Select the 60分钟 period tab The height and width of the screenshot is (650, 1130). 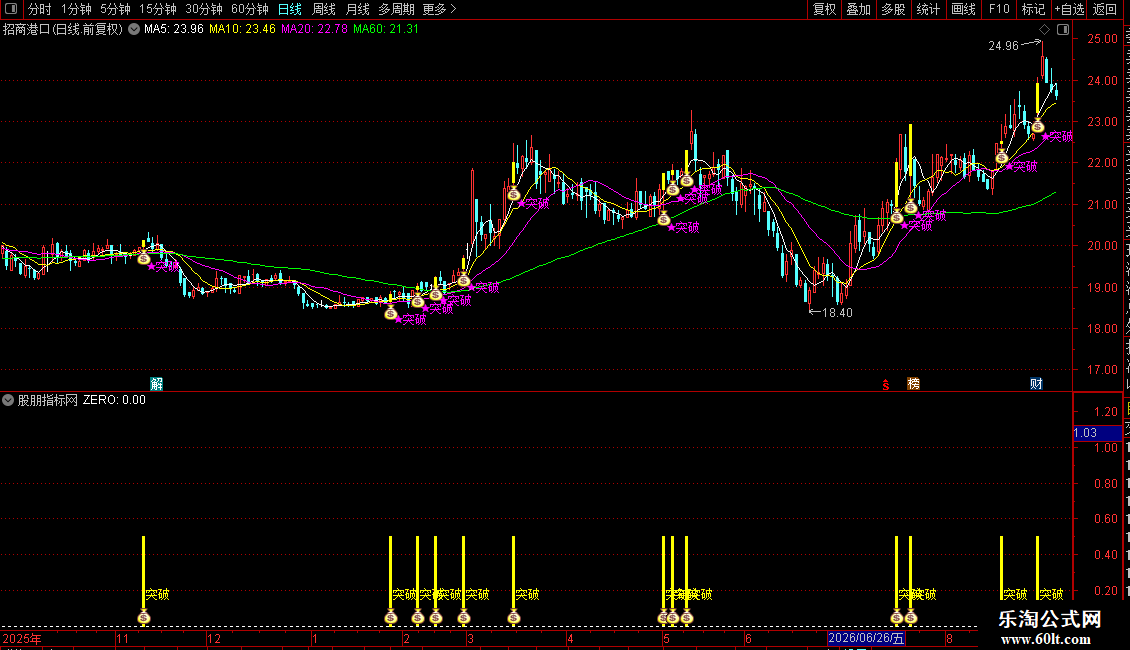[249, 9]
